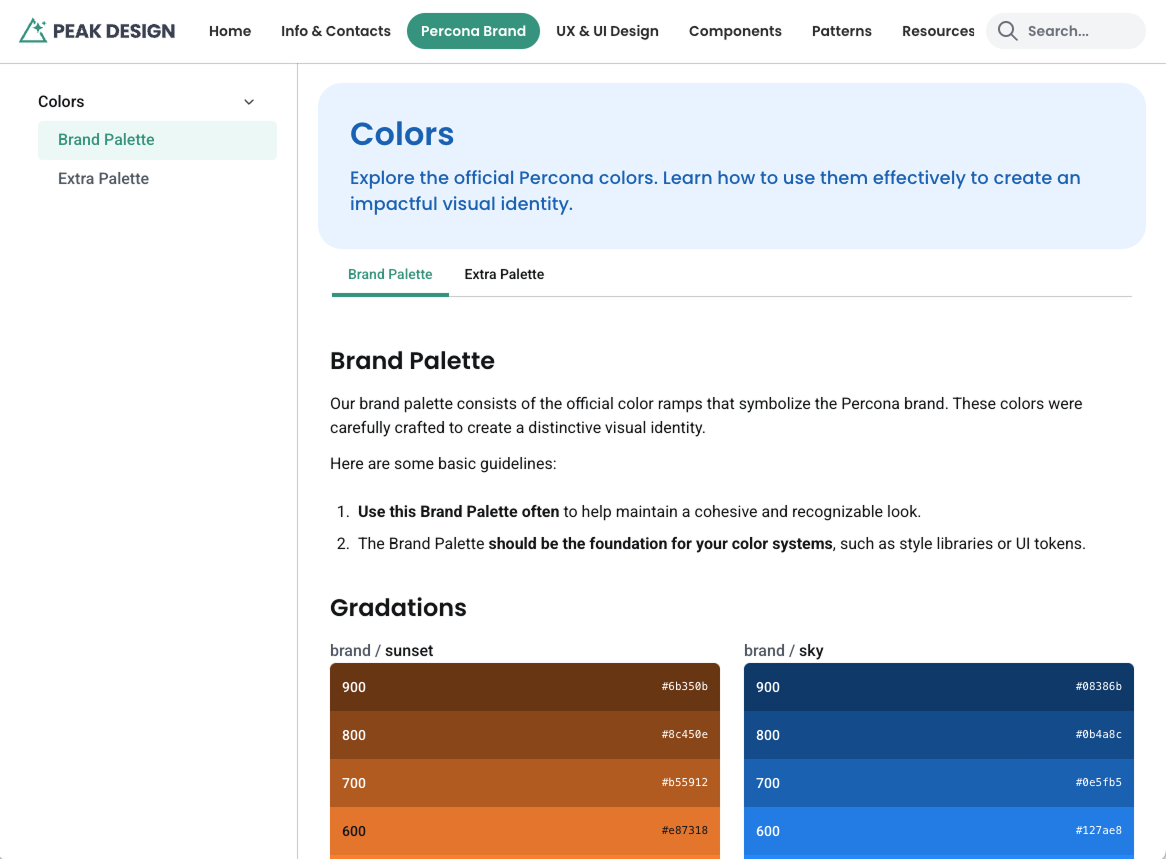The height and width of the screenshot is (859, 1166).
Task: Open Info & Contacts in top navigation
Action: 336,31
